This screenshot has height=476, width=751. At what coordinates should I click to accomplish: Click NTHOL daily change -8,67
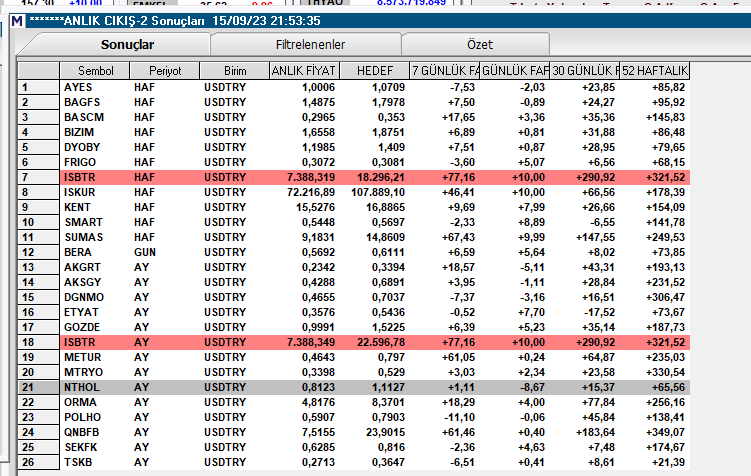pyautogui.click(x=532, y=387)
